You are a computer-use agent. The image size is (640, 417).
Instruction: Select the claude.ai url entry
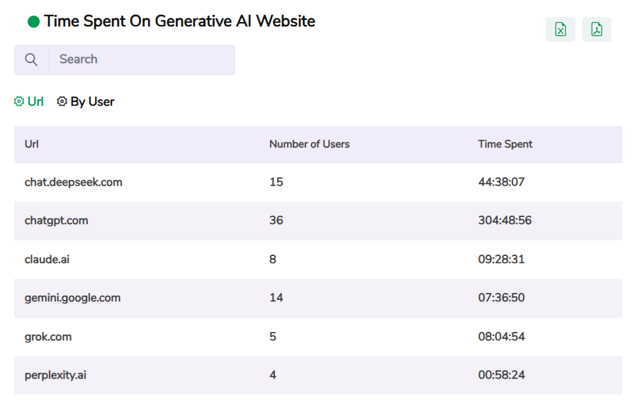click(x=47, y=259)
